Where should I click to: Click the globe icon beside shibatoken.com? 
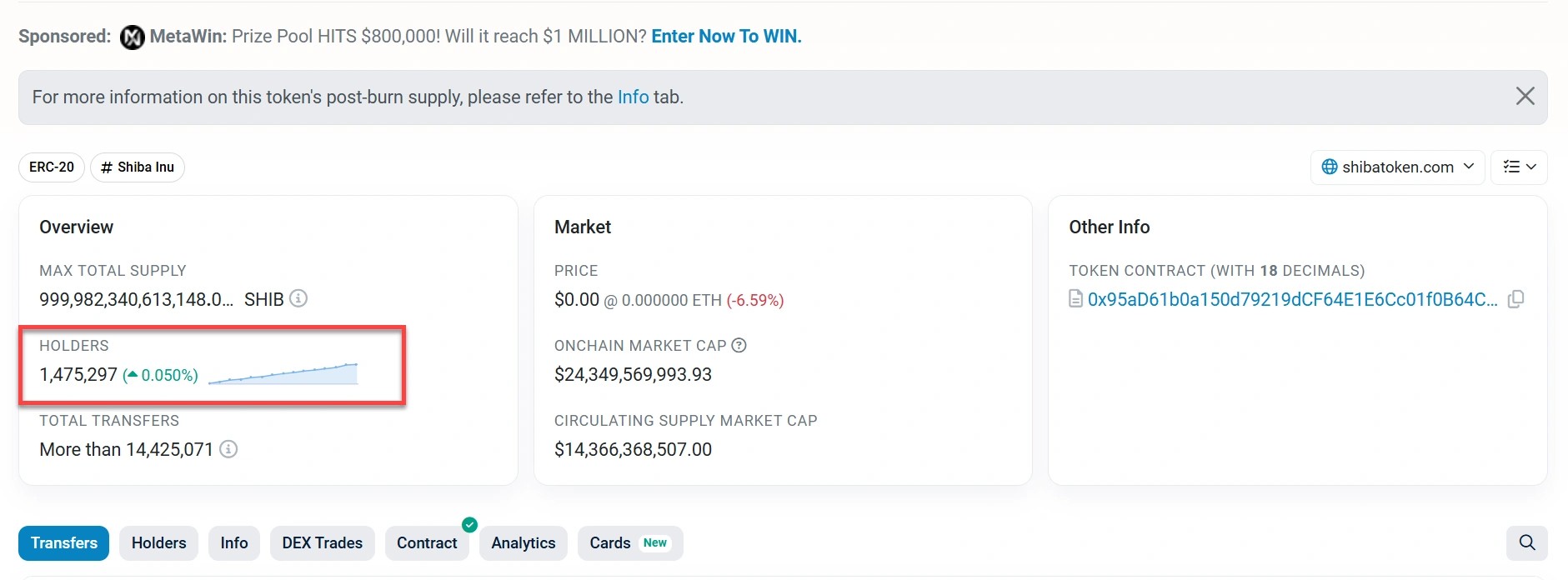pos(1331,167)
